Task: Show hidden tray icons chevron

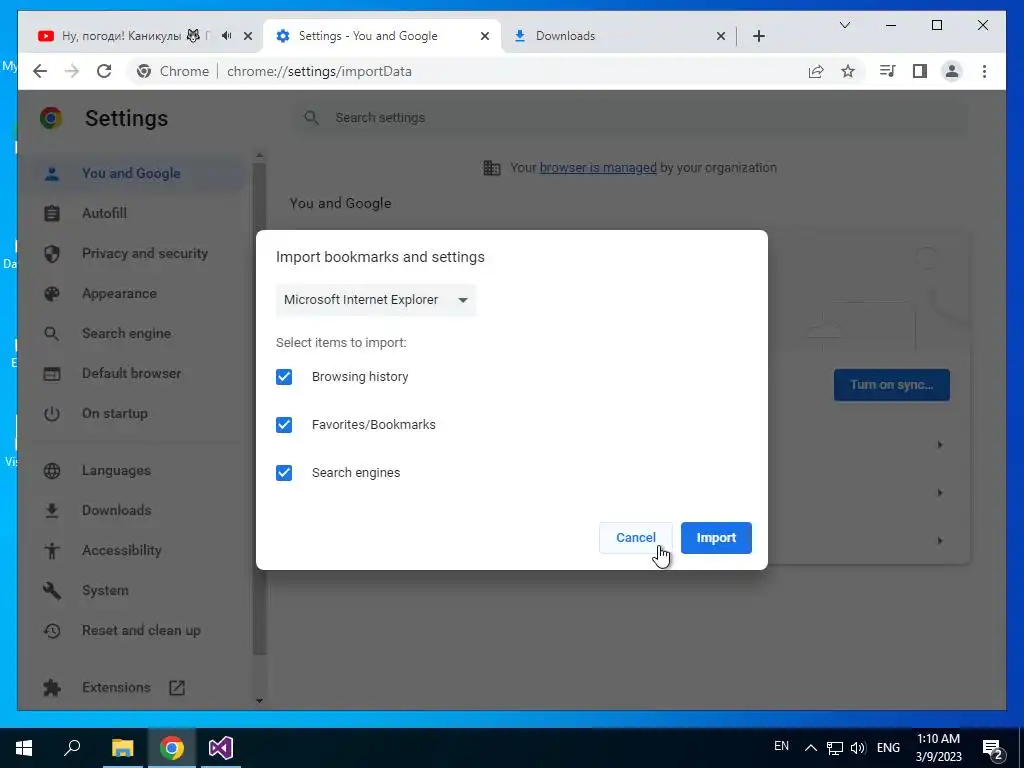Action: (x=810, y=748)
